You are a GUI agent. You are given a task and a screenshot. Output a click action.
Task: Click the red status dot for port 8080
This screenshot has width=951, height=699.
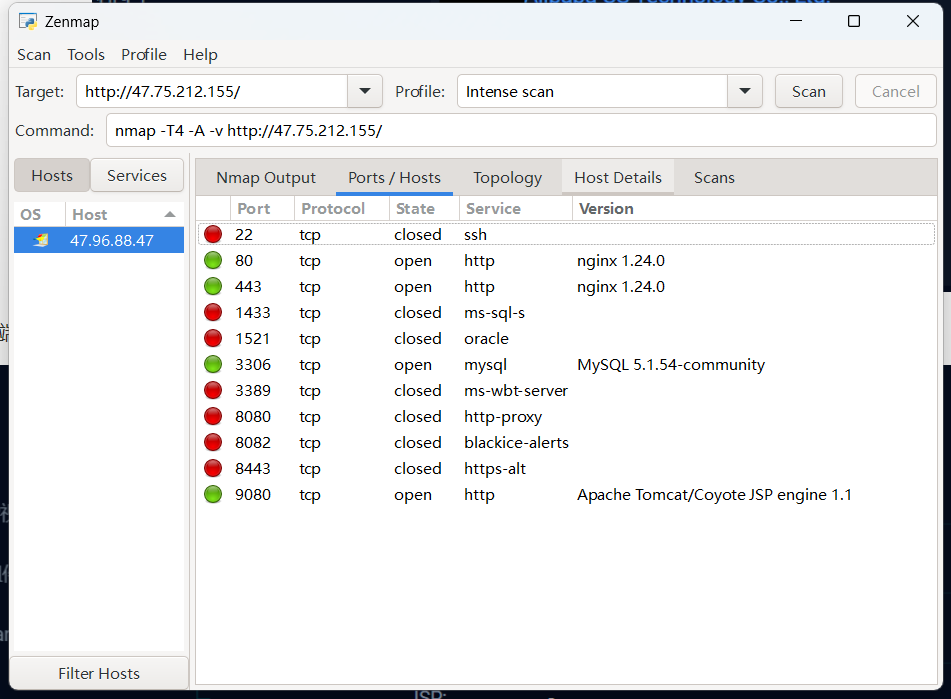tap(213, 416)
